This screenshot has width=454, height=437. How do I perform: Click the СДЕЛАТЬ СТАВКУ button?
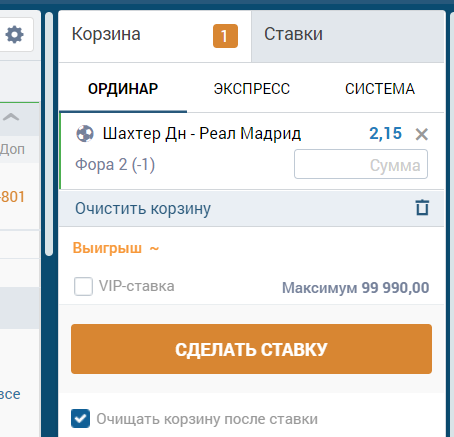pyautogui.click(x=251, y=349)
